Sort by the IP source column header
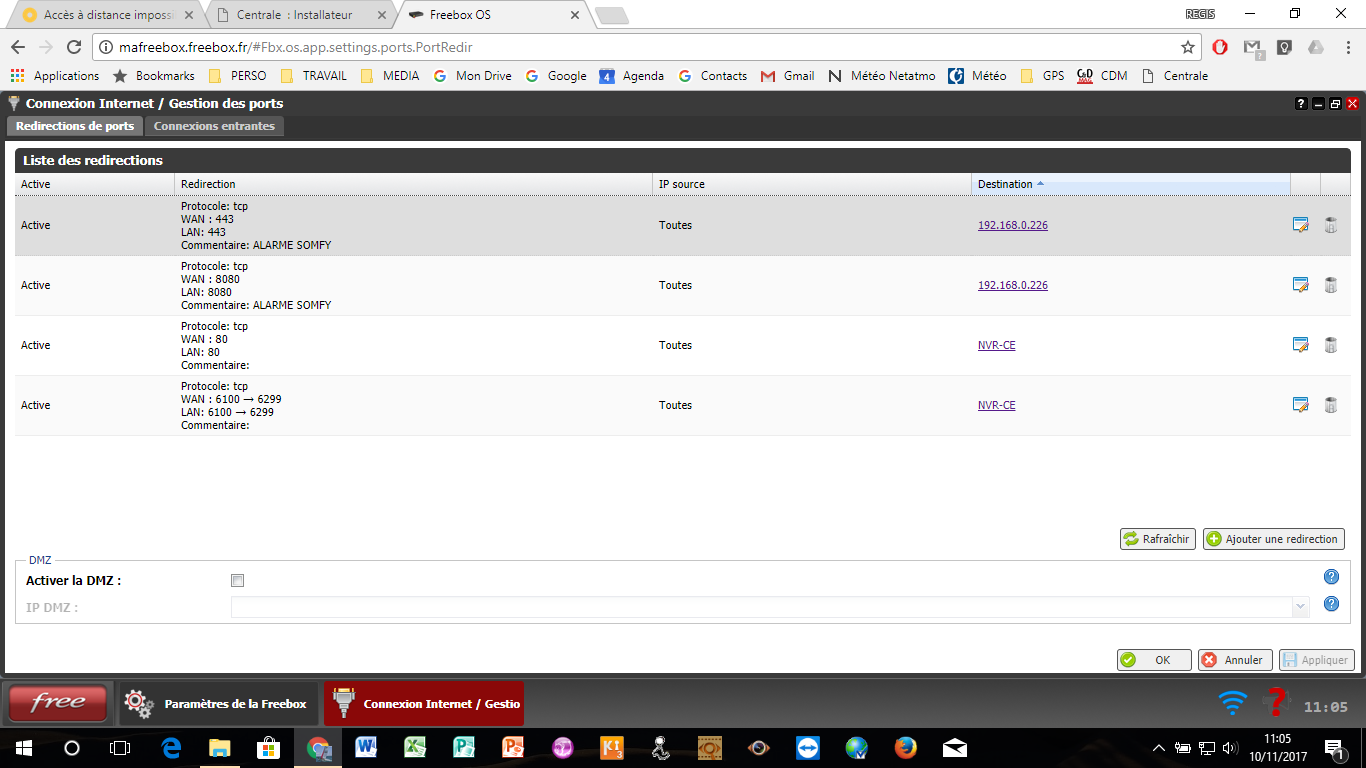Viewport: 1366px width, 768px height. point(811,184)
